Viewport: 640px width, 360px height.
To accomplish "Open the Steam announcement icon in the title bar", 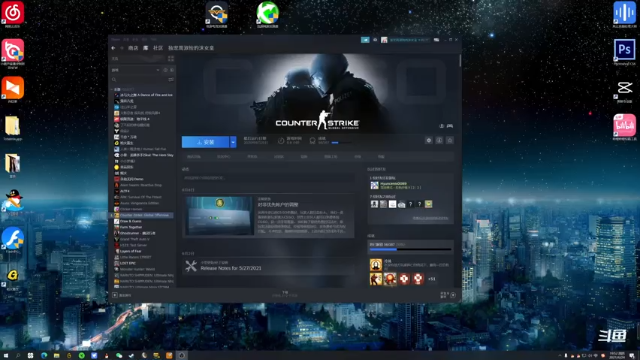I will [x=365, y=40].
